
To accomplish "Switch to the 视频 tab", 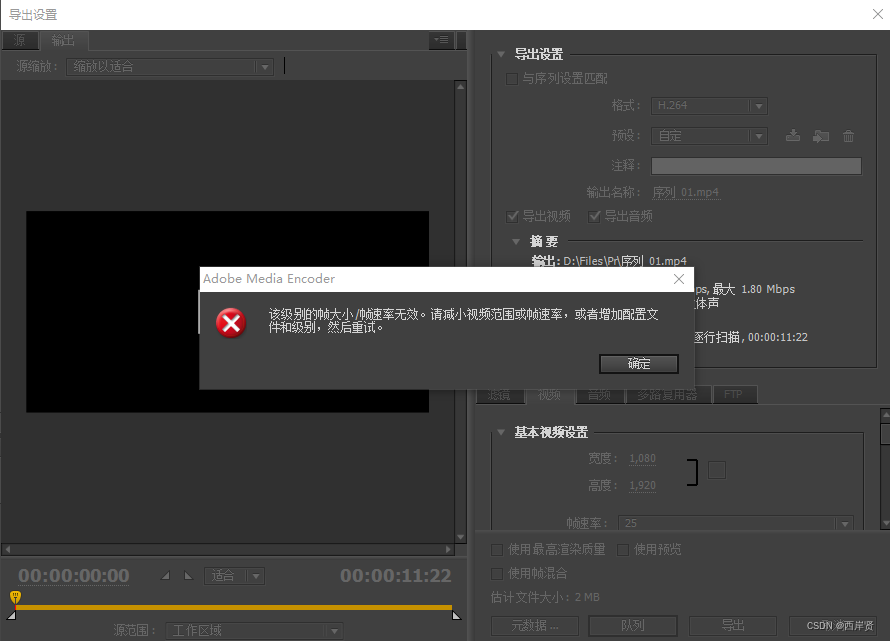I will [549, 395].
